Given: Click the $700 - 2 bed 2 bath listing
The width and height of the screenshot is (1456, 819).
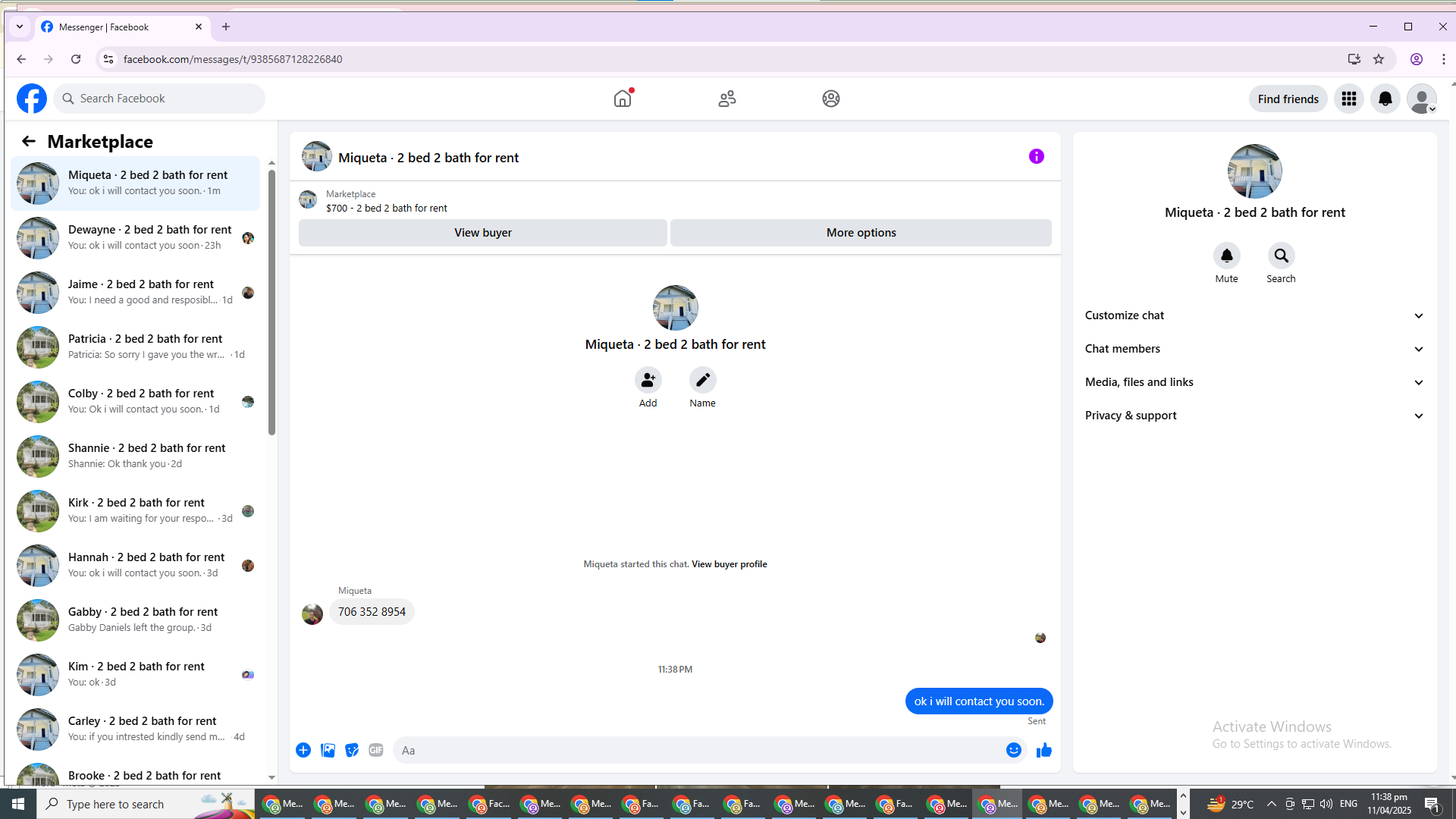Looking at the screenshot, I should pyautogui.click(x=386, y=208).
